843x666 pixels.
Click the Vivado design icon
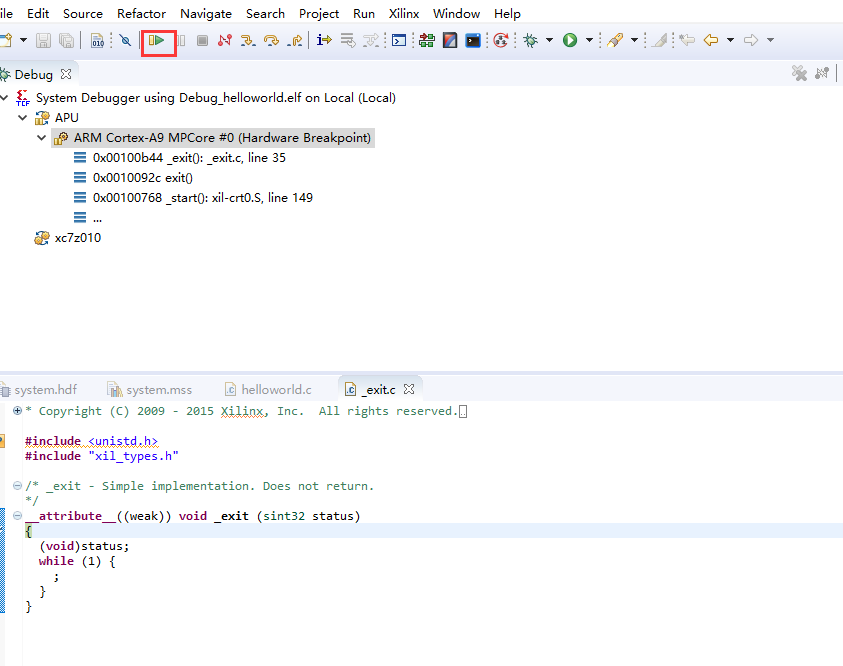(450, 40)
